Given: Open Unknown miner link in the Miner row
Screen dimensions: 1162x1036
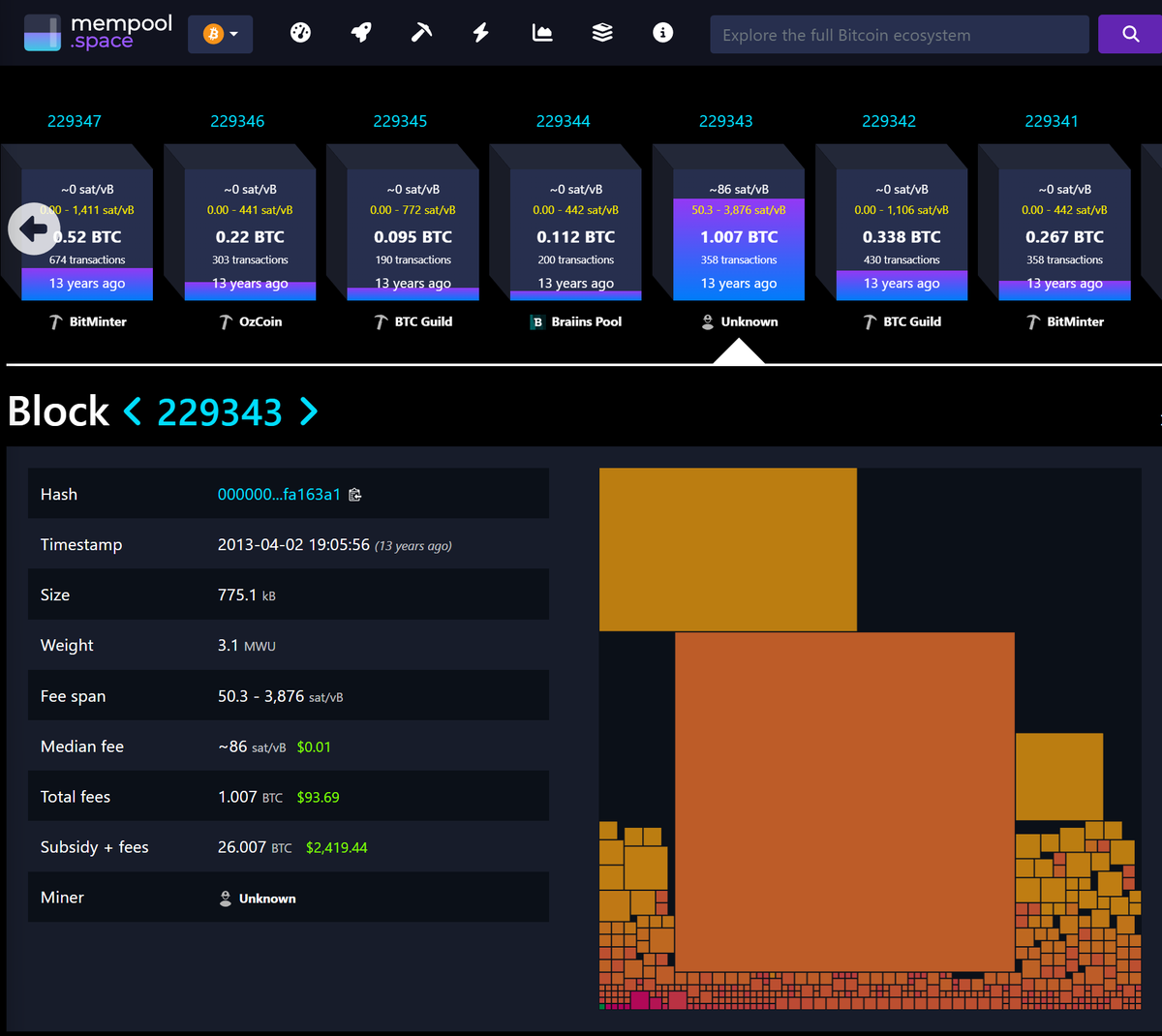Looking at the screenshot, I should pos(258,899).
